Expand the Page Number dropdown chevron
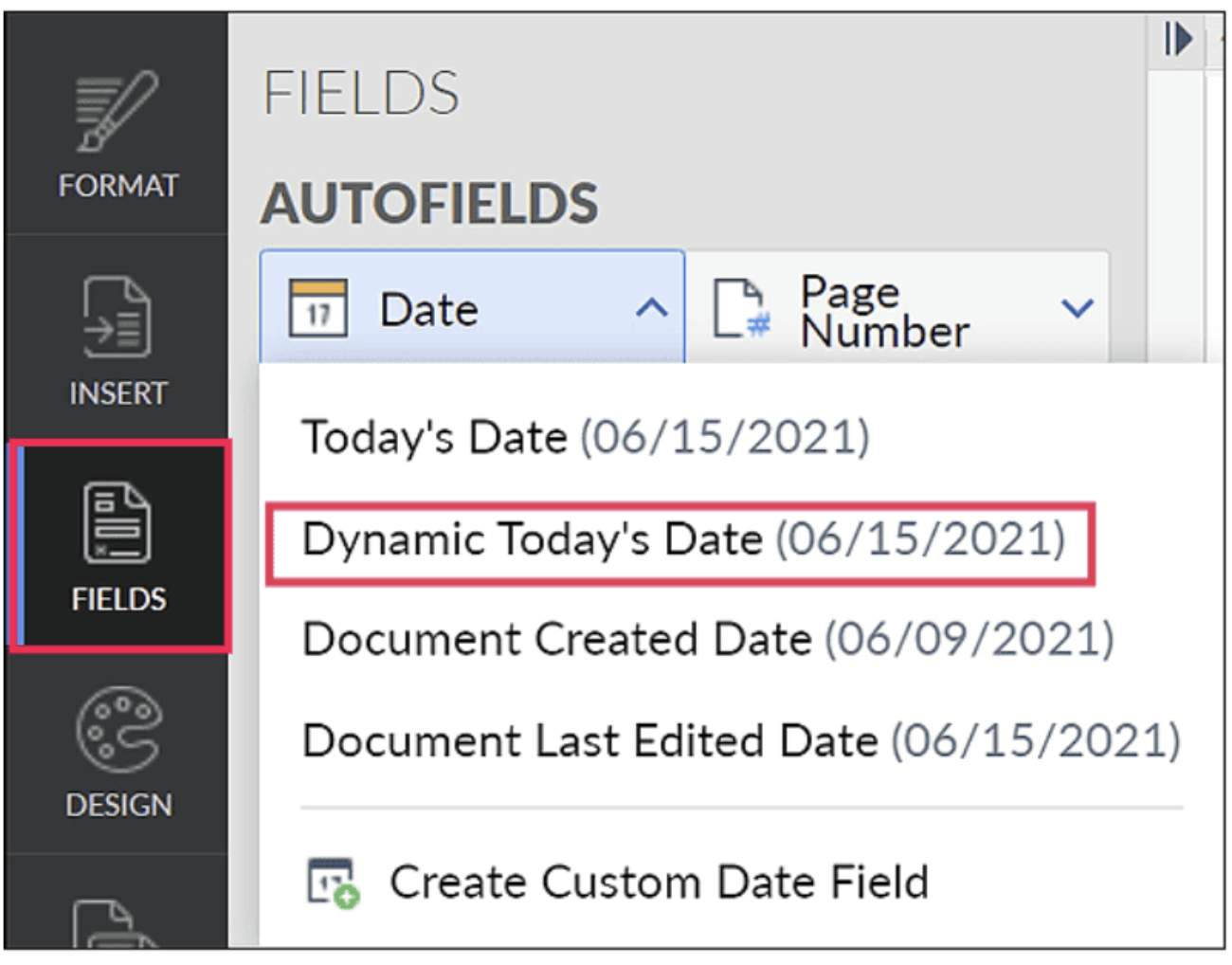 (x=1078, y=308)
